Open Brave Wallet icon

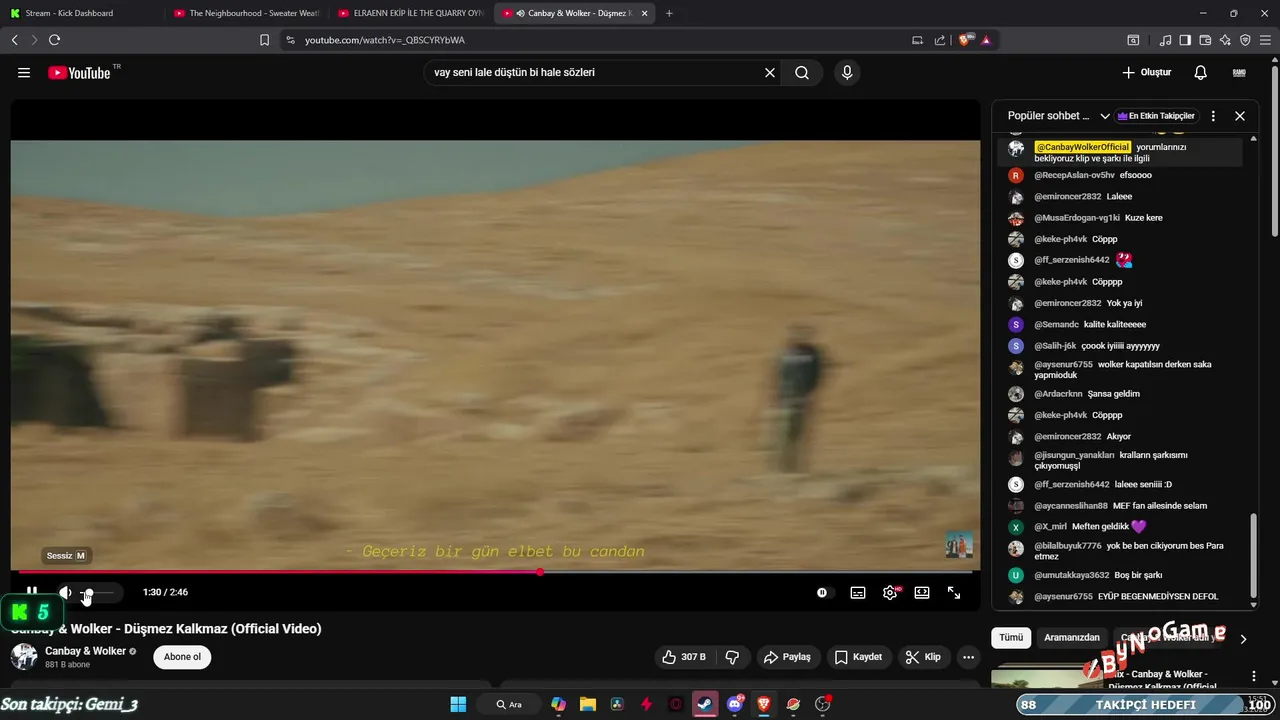[x=1205, y=40]
